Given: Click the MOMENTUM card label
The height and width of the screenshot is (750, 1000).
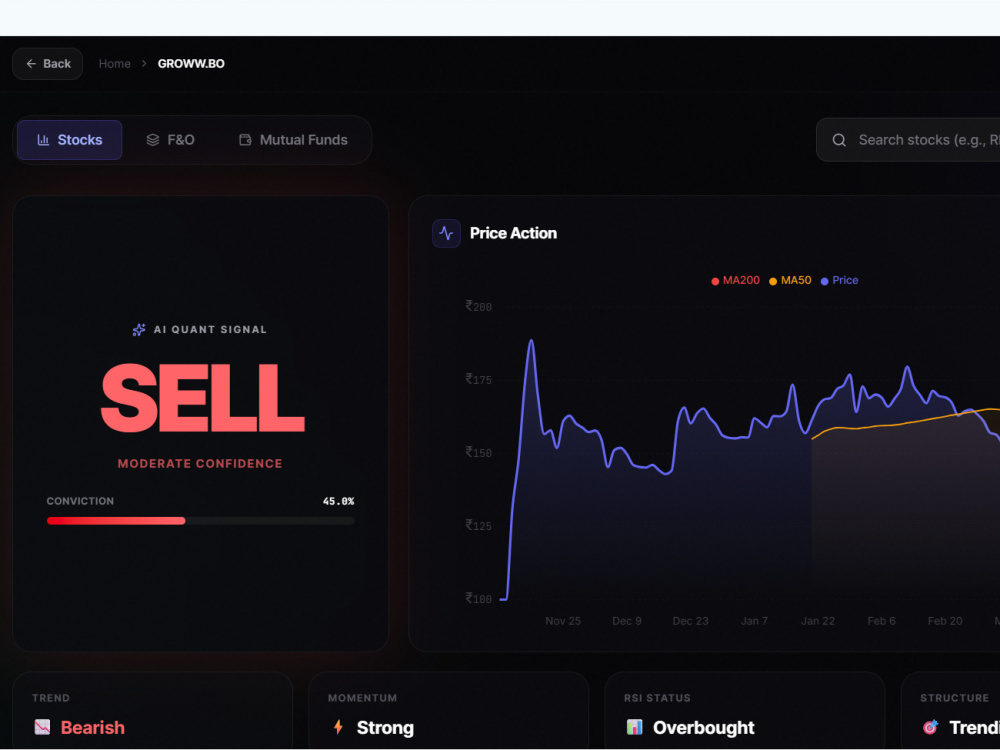Looking at the screenshot, I should click(362, 698).
